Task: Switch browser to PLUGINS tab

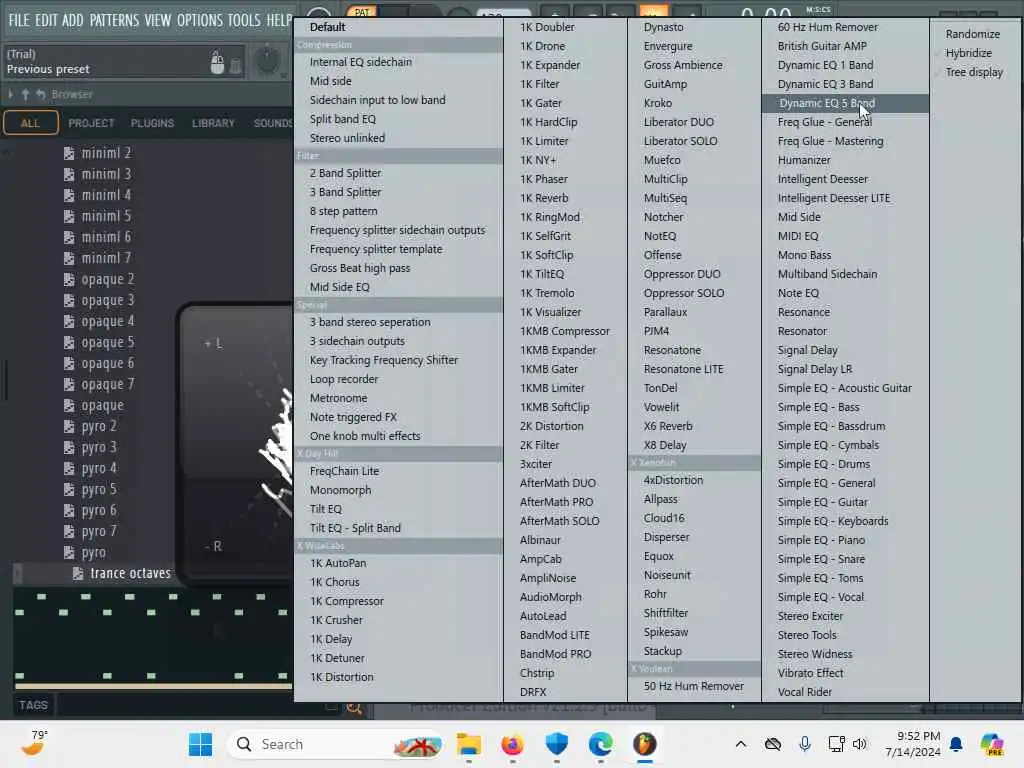Action: (152, 123)
